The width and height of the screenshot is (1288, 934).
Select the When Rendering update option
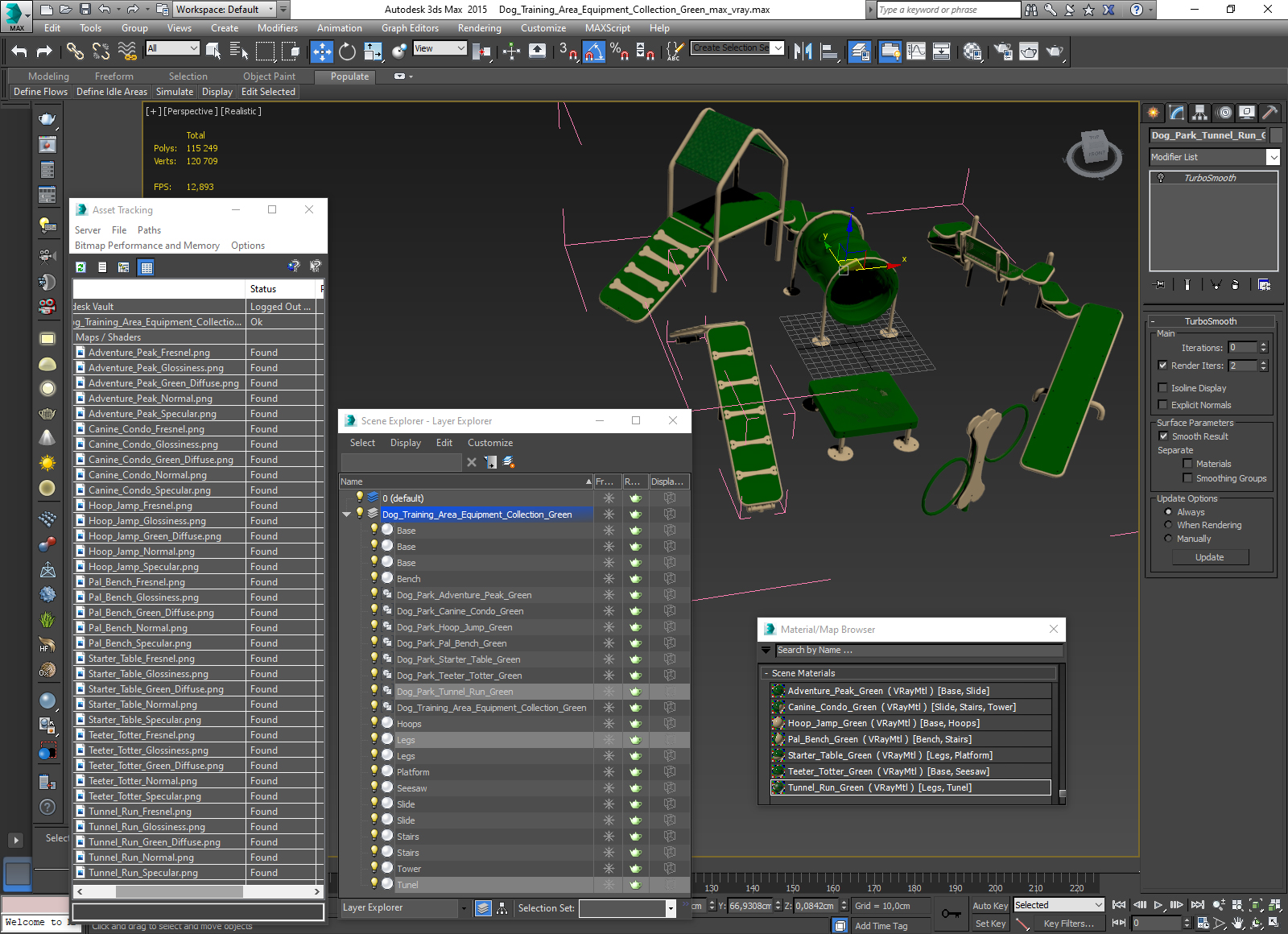(x=1168, y=525)
